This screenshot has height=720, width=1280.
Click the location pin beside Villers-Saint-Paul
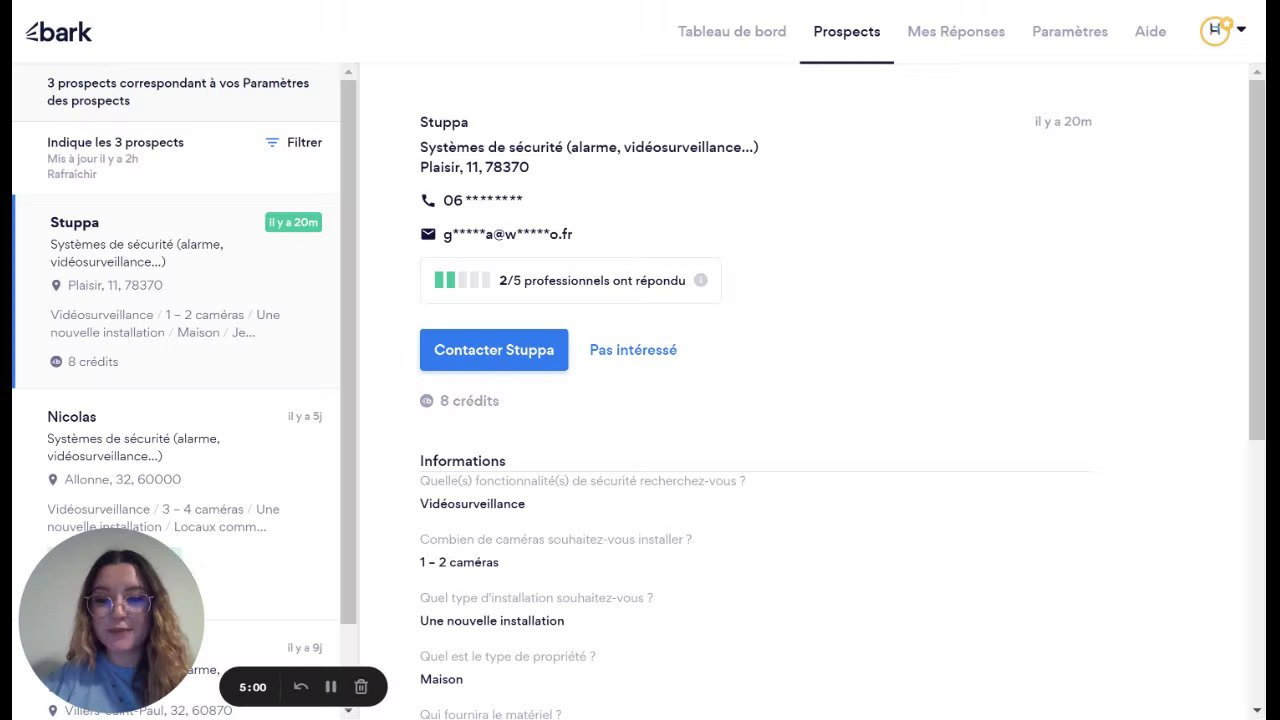(53, 711)
